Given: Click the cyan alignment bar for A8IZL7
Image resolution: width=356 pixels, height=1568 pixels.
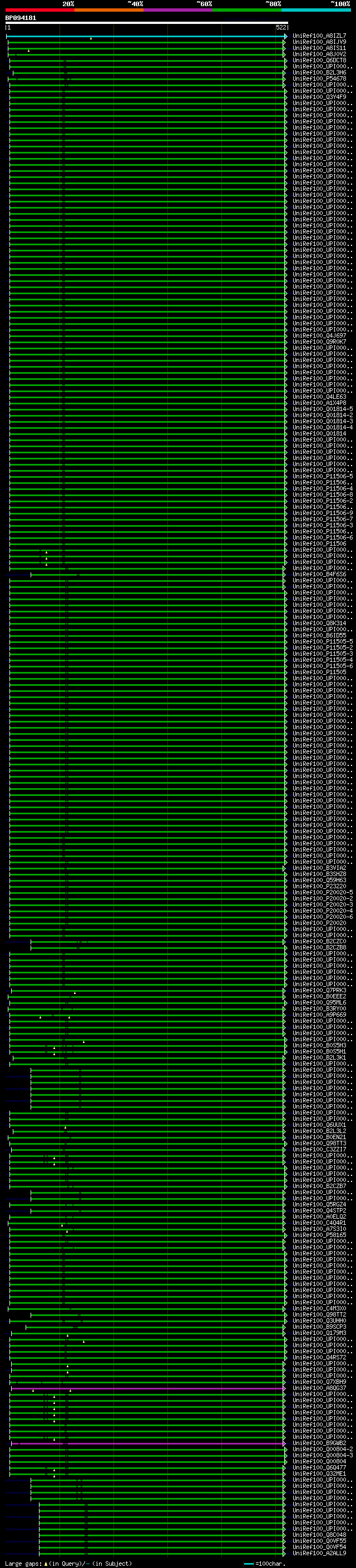Looking at the screenshot, I should click(147, 37).
